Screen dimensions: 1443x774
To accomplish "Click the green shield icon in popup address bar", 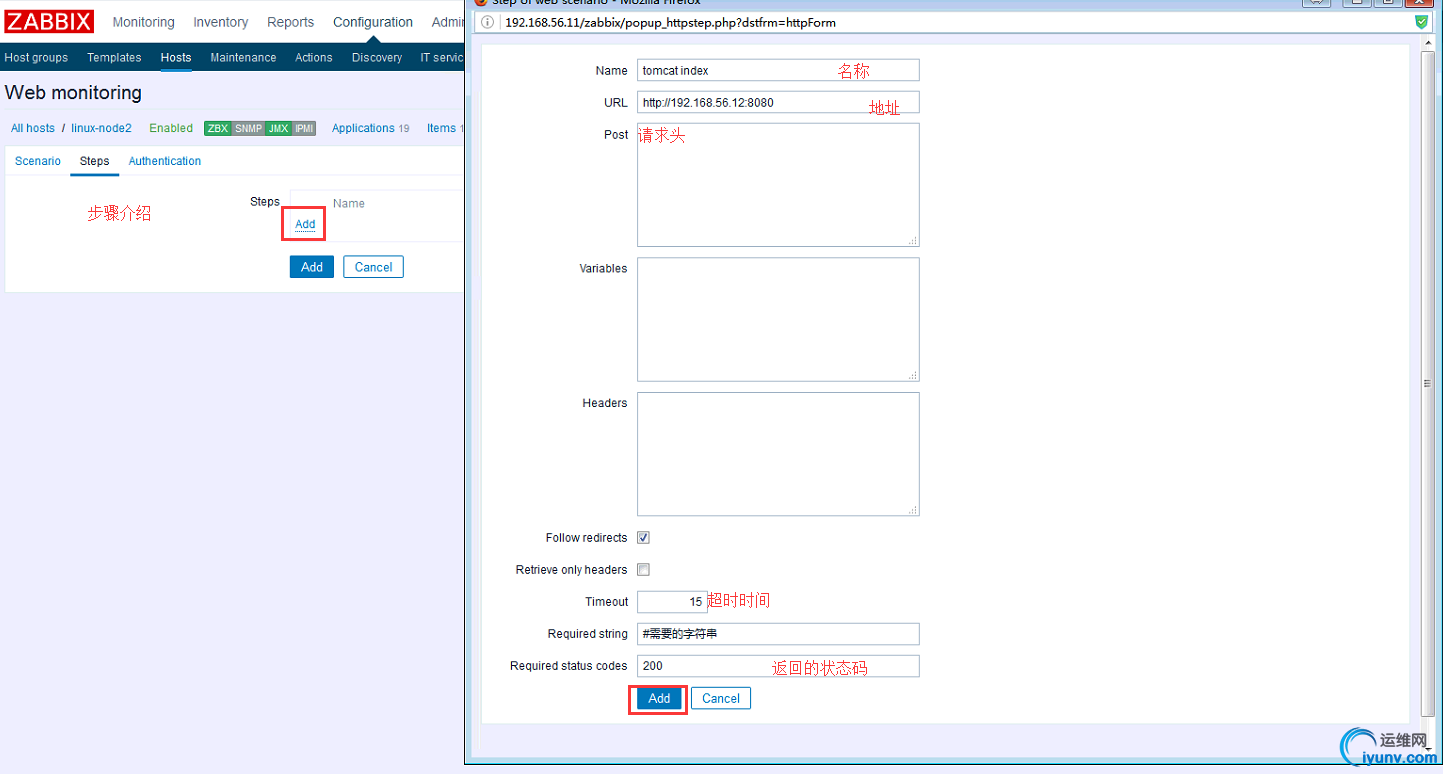I will [1421, 21].
